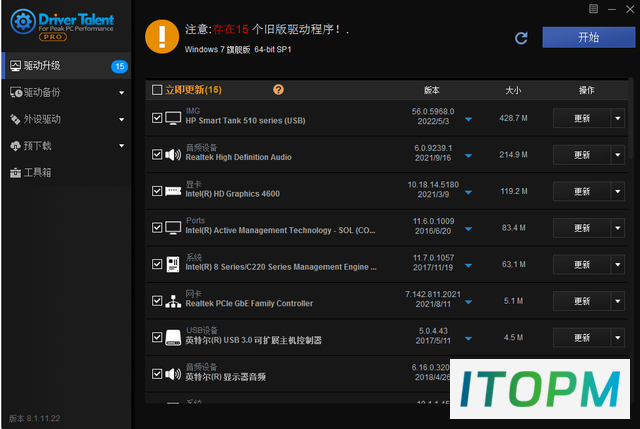Open update options arrow for HP Smart Tank row

(618, 118)
